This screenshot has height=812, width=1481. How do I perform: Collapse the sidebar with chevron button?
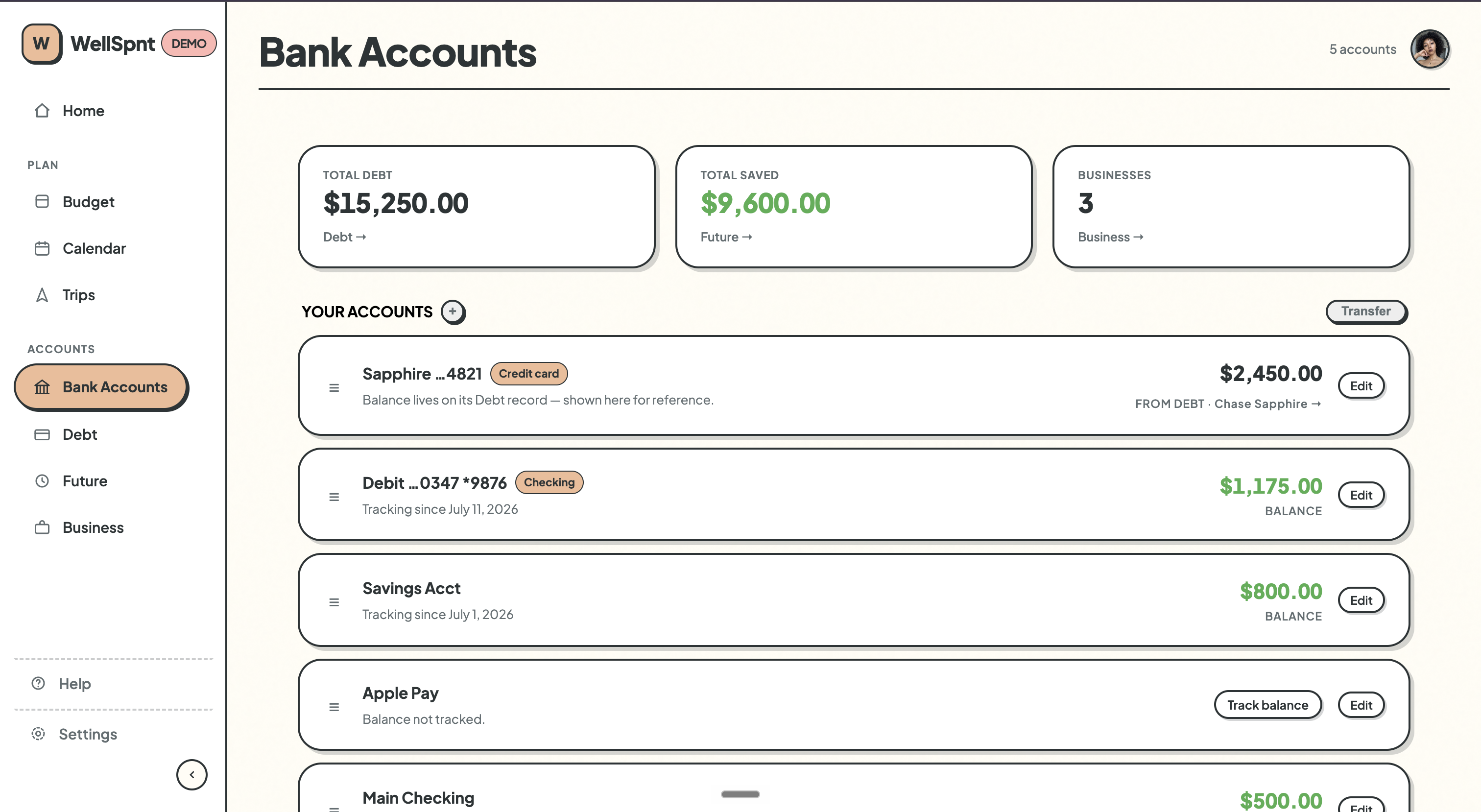click(191, 775)
